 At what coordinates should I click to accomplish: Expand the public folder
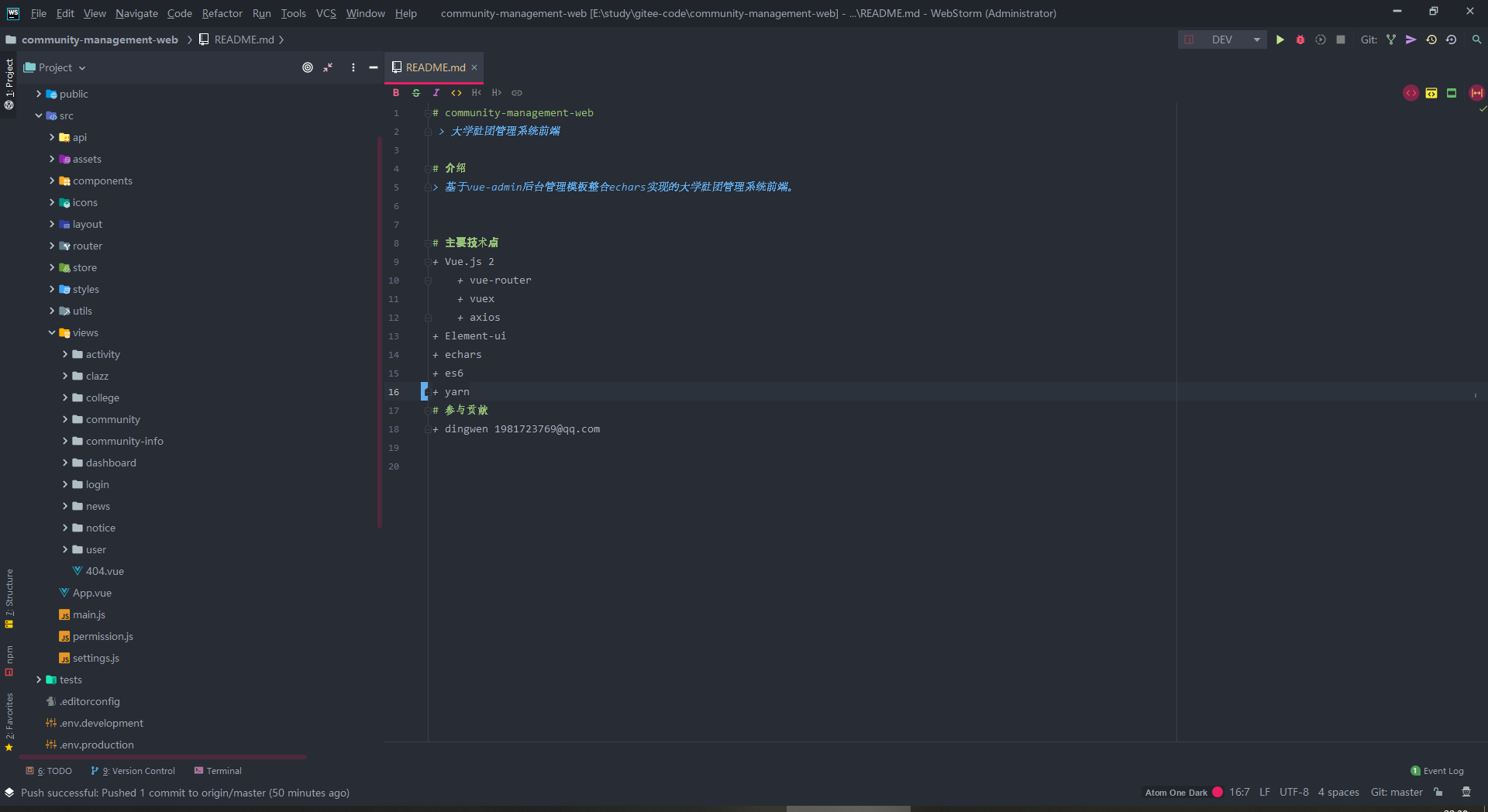click(x=39, y=94)
